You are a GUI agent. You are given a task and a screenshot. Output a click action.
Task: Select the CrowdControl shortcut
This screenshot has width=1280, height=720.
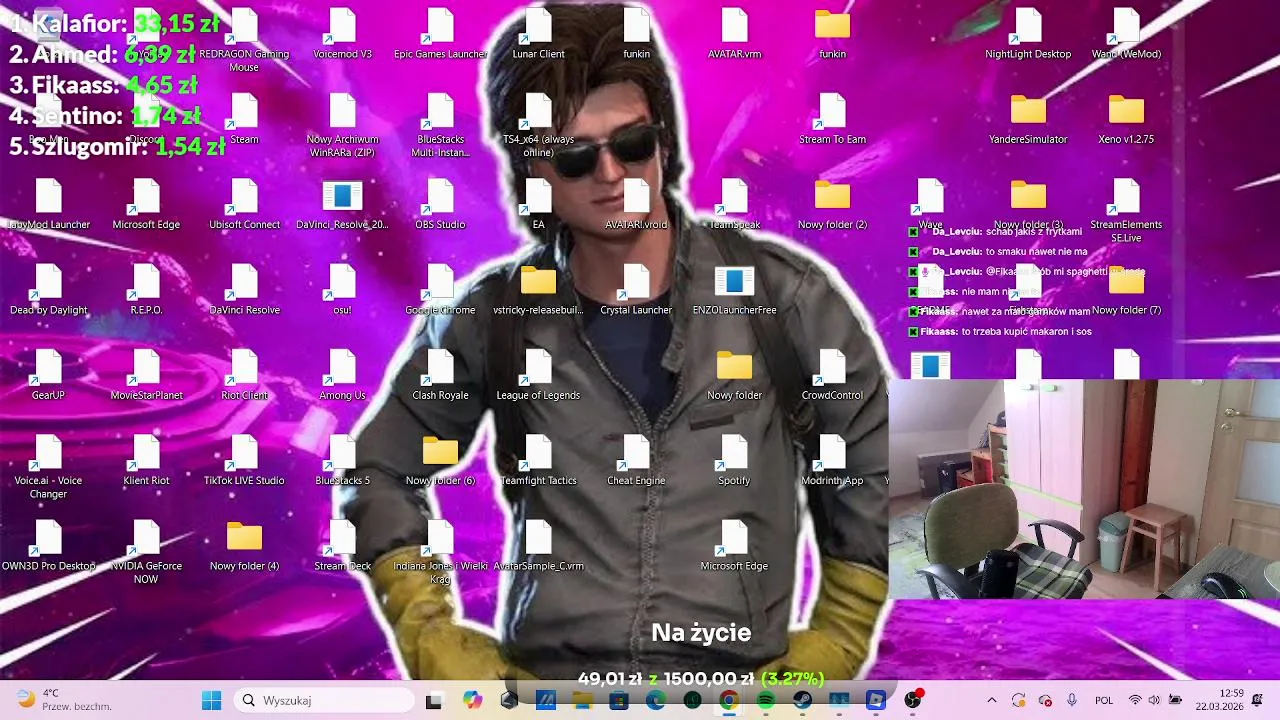[x=832, y=374]
